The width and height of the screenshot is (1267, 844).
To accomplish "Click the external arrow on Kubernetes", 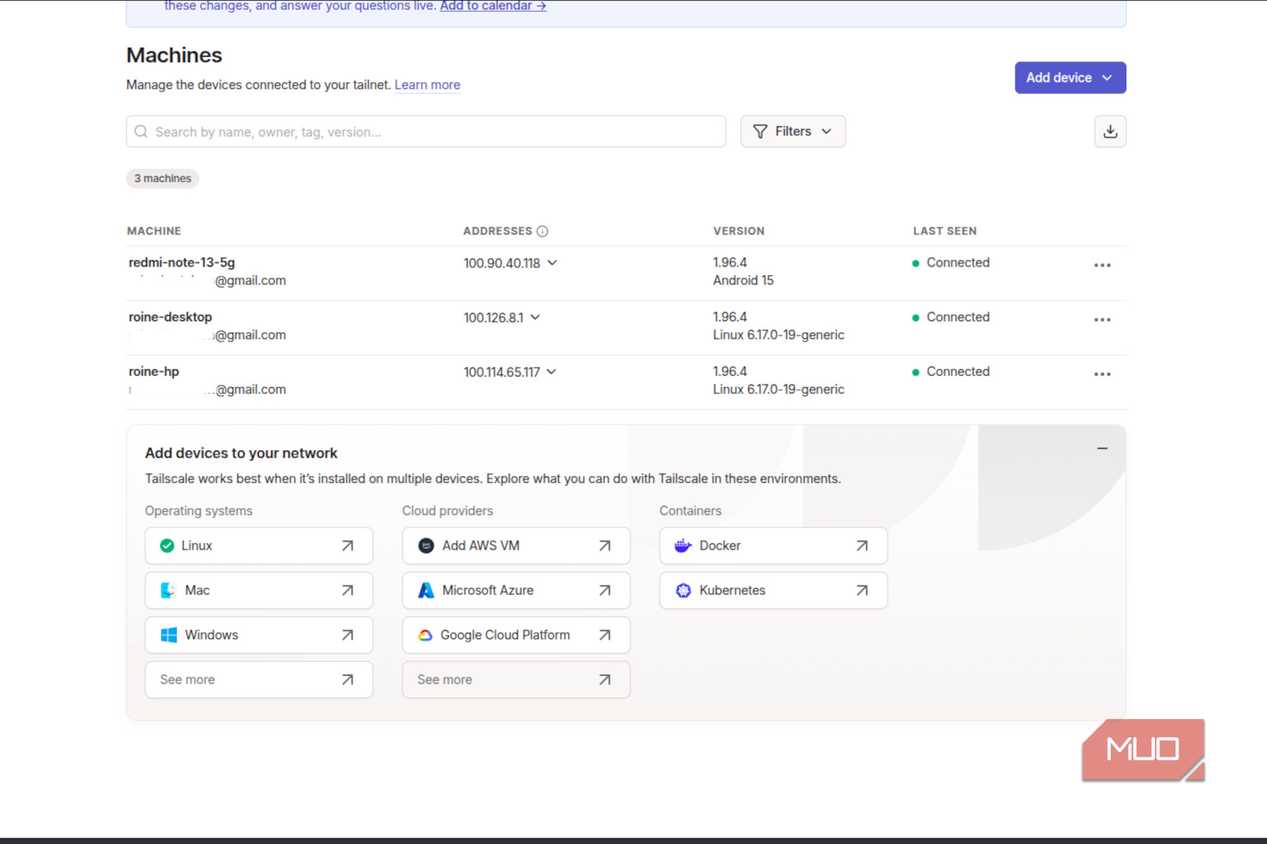I will tap(861, 590).
